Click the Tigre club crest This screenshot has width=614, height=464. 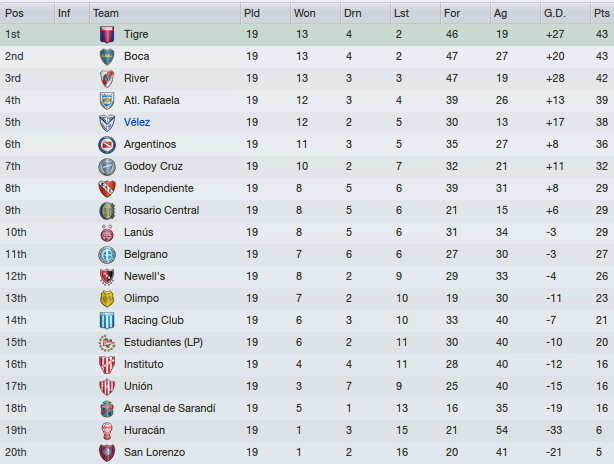coord(107,34)
